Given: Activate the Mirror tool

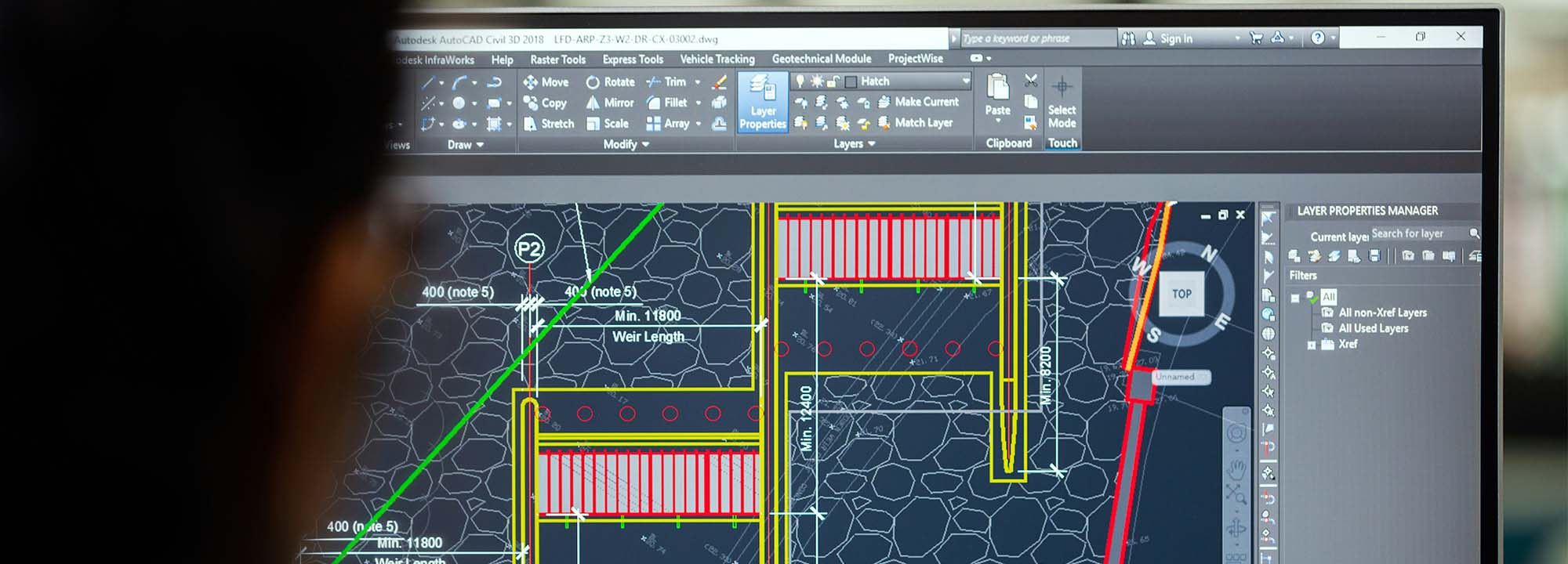Looking at the screenshot, I should [x=609, y=103].
